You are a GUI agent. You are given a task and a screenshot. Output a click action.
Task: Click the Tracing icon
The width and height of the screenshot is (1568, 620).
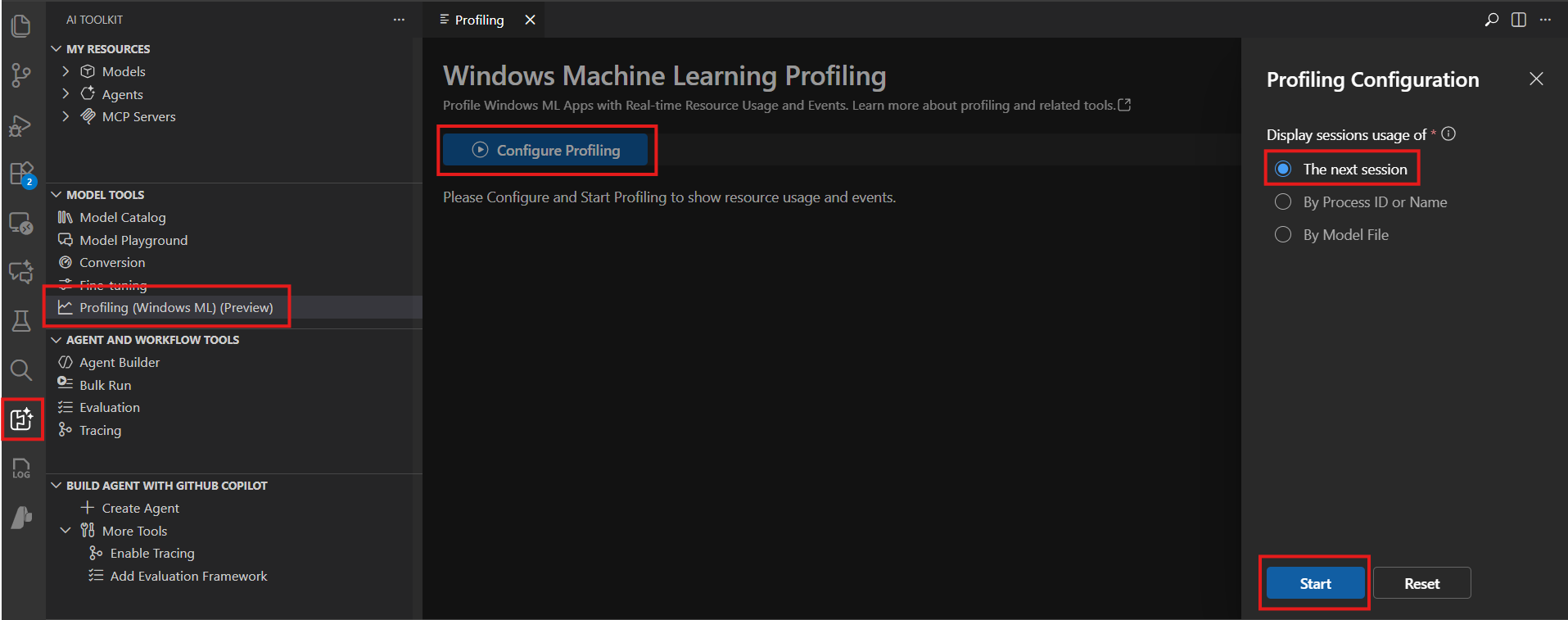tap(66, 430)
